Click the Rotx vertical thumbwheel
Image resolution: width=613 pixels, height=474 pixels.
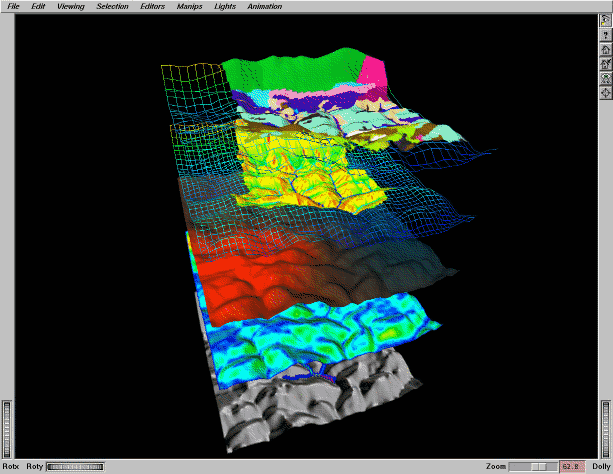click(7, 427)
